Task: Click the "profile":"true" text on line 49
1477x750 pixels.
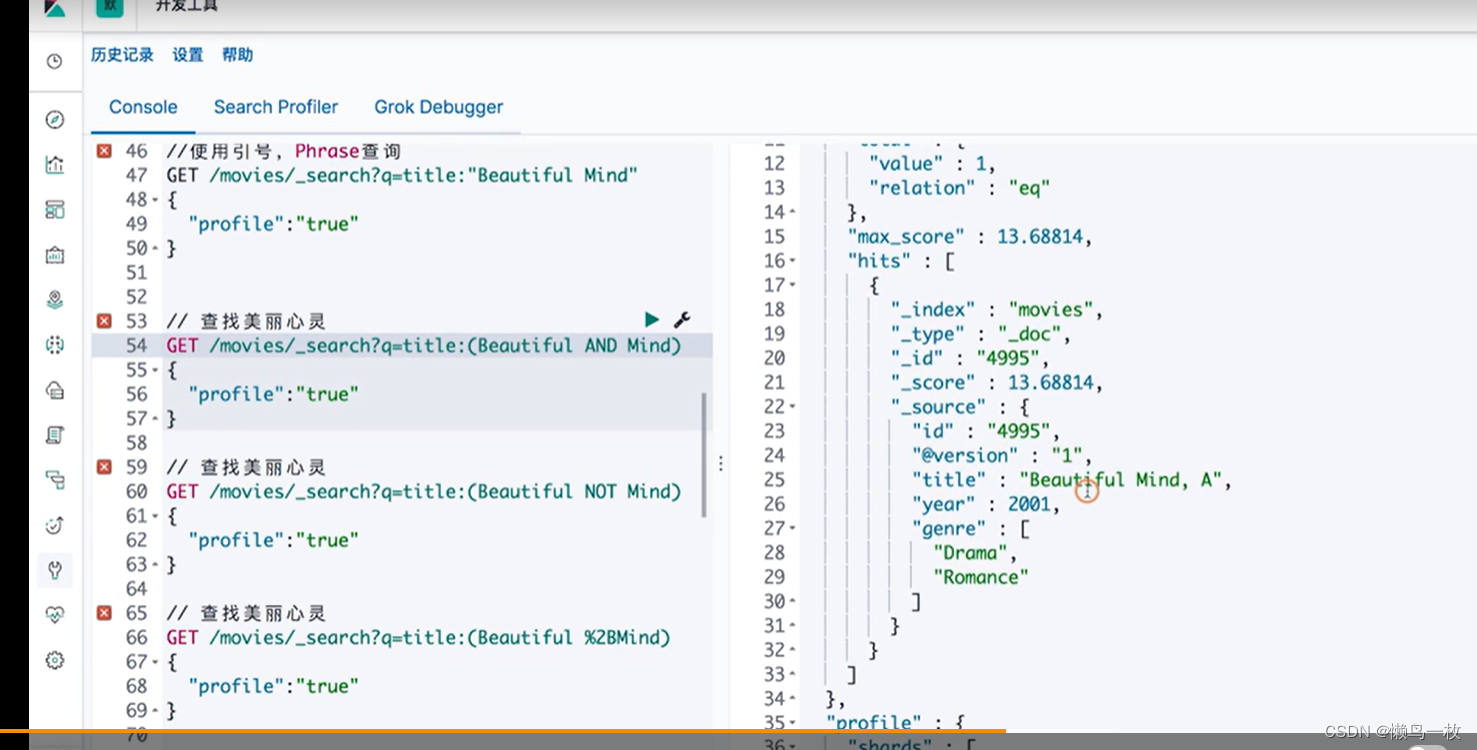Action: pyautogui.click(x=273, y=224)
